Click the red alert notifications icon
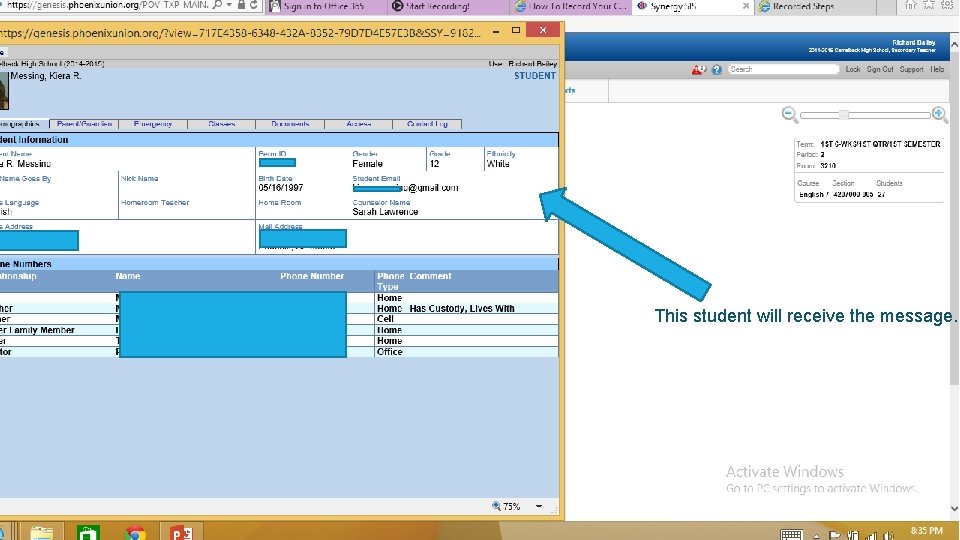960x540 pixels. 699,70
